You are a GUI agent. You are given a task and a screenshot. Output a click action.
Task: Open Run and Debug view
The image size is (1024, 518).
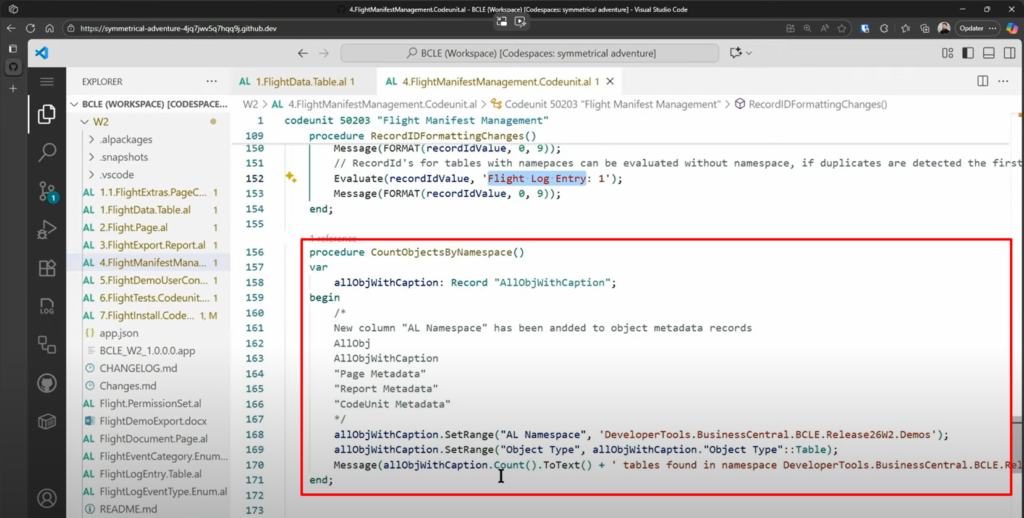[47, 230]
